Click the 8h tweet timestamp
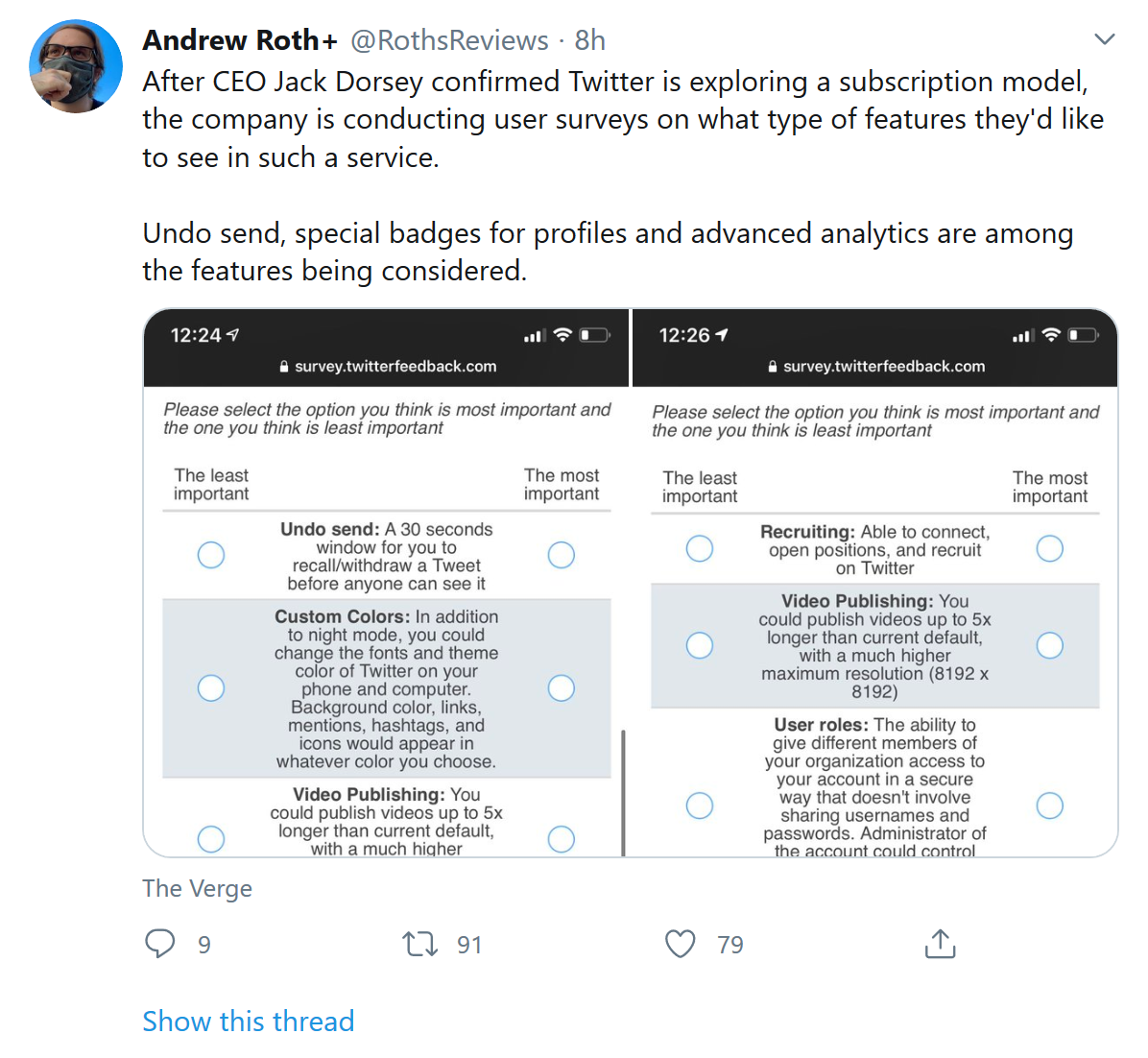Viewport: 1148px width, 1058px height. [590, 40]
